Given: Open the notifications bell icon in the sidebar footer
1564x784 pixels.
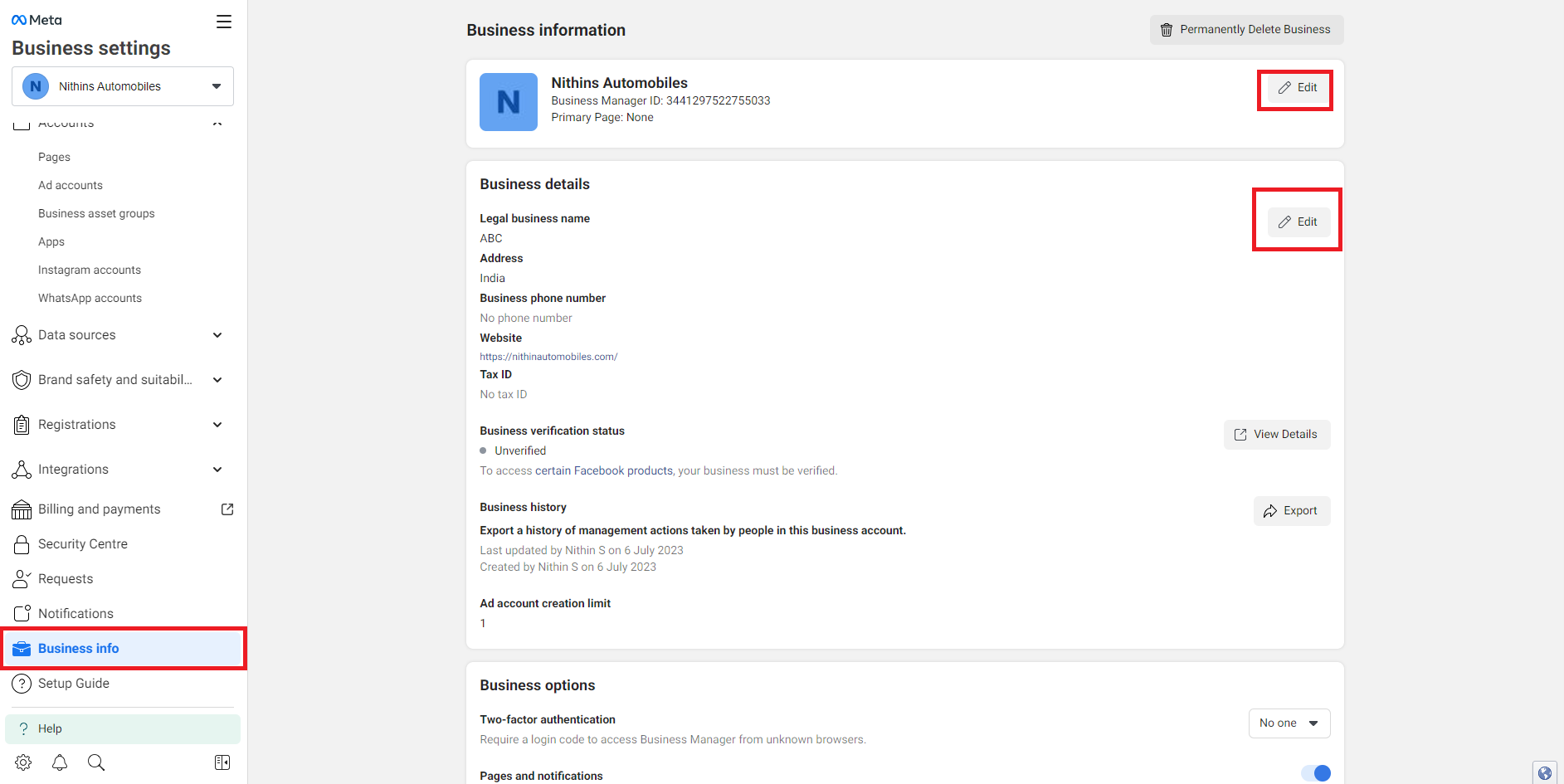Looking at the screenshot, I should click(x=60, y=762).
